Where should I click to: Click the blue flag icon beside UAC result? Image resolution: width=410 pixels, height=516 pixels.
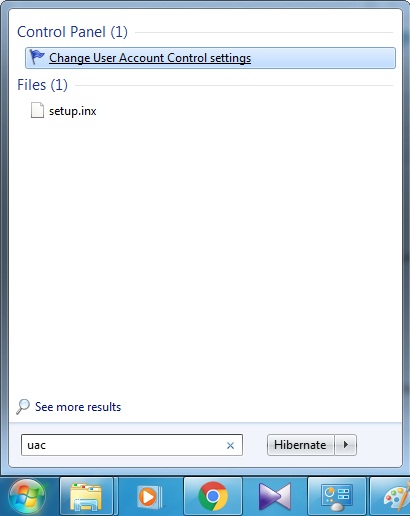click(x=37, y=57)
